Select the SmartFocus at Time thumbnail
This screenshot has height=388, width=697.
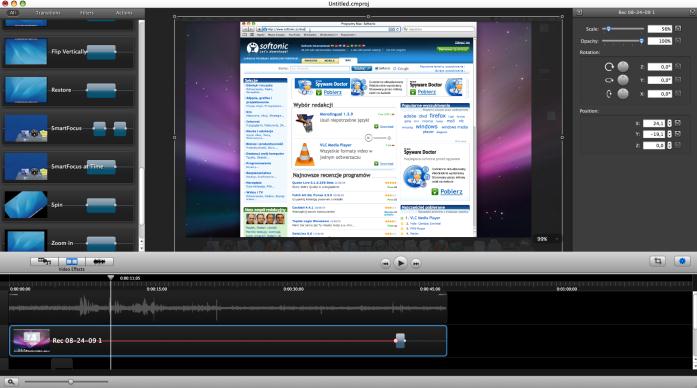click(x=25, y=167)
